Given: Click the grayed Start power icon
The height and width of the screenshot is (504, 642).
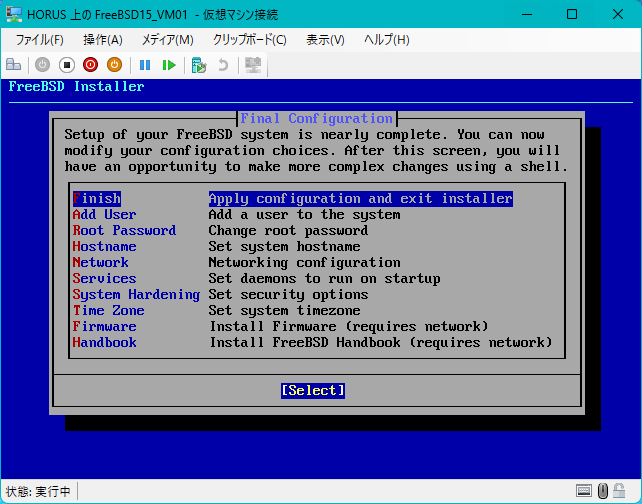Looking at the screenshot, I should [x=43, y=65].
